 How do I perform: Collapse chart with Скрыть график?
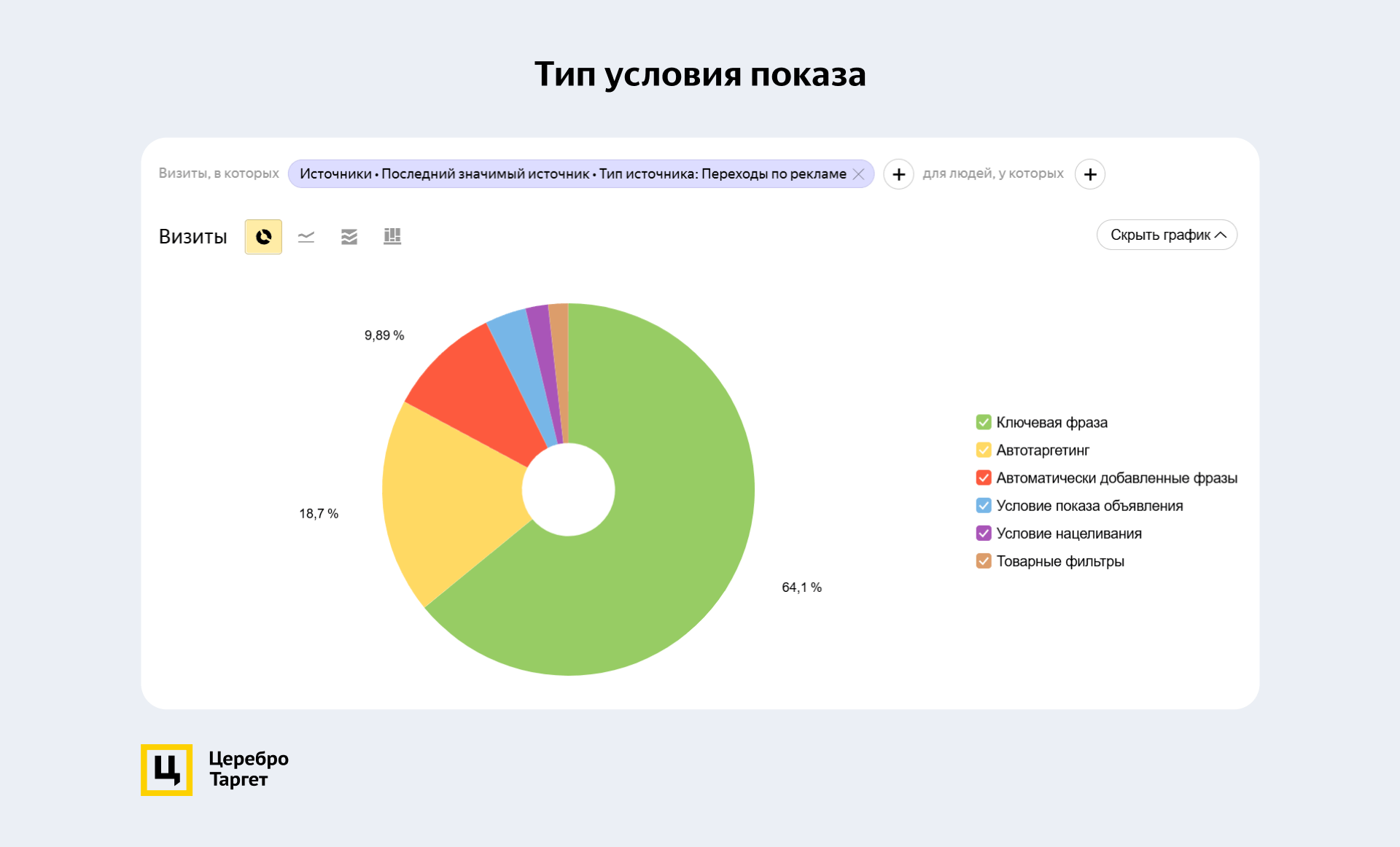1167,235
